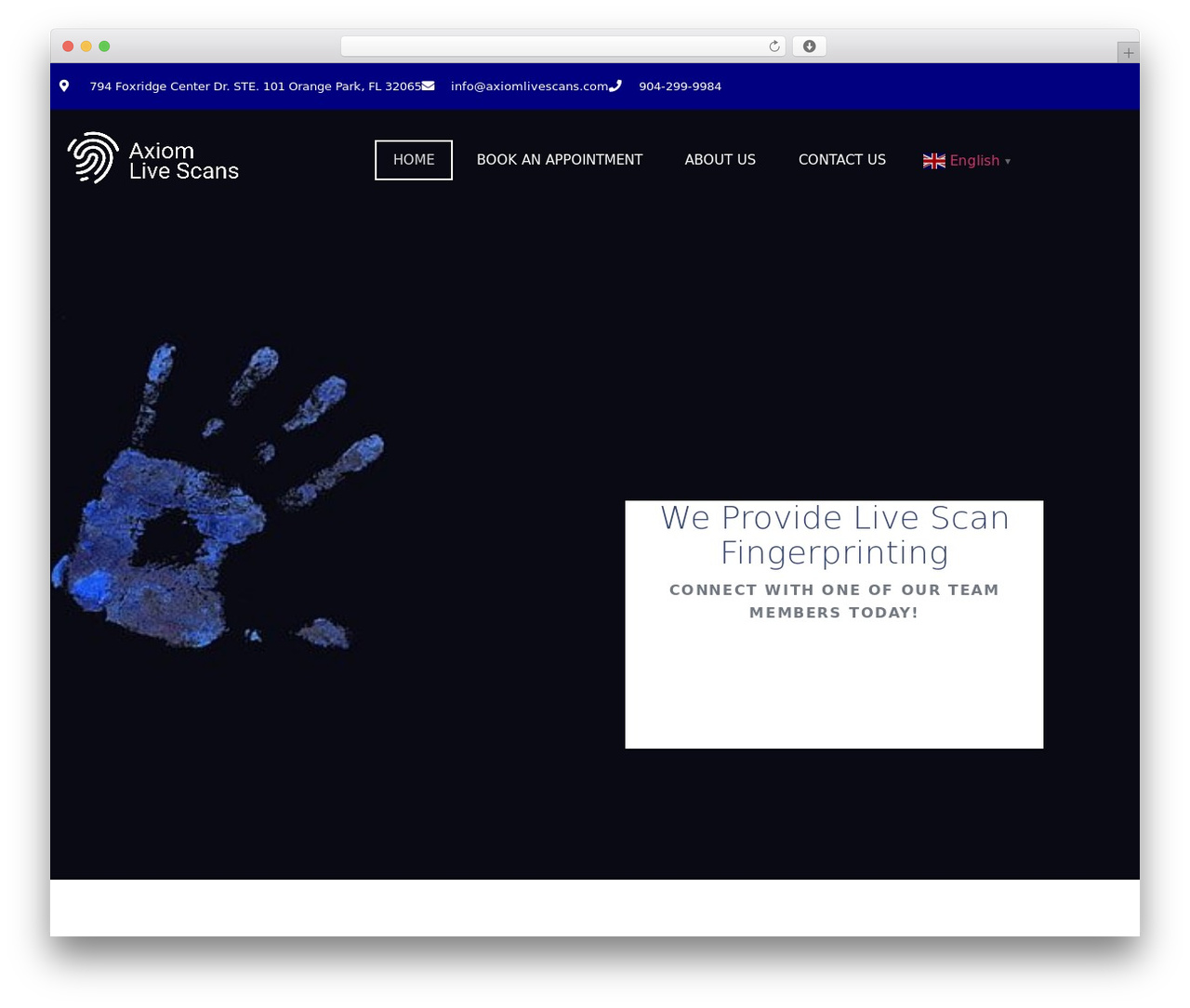This screenshot has height=1008, width=1190.
Task: Click the map pin location icon
Action: click(x=64, y=86)
